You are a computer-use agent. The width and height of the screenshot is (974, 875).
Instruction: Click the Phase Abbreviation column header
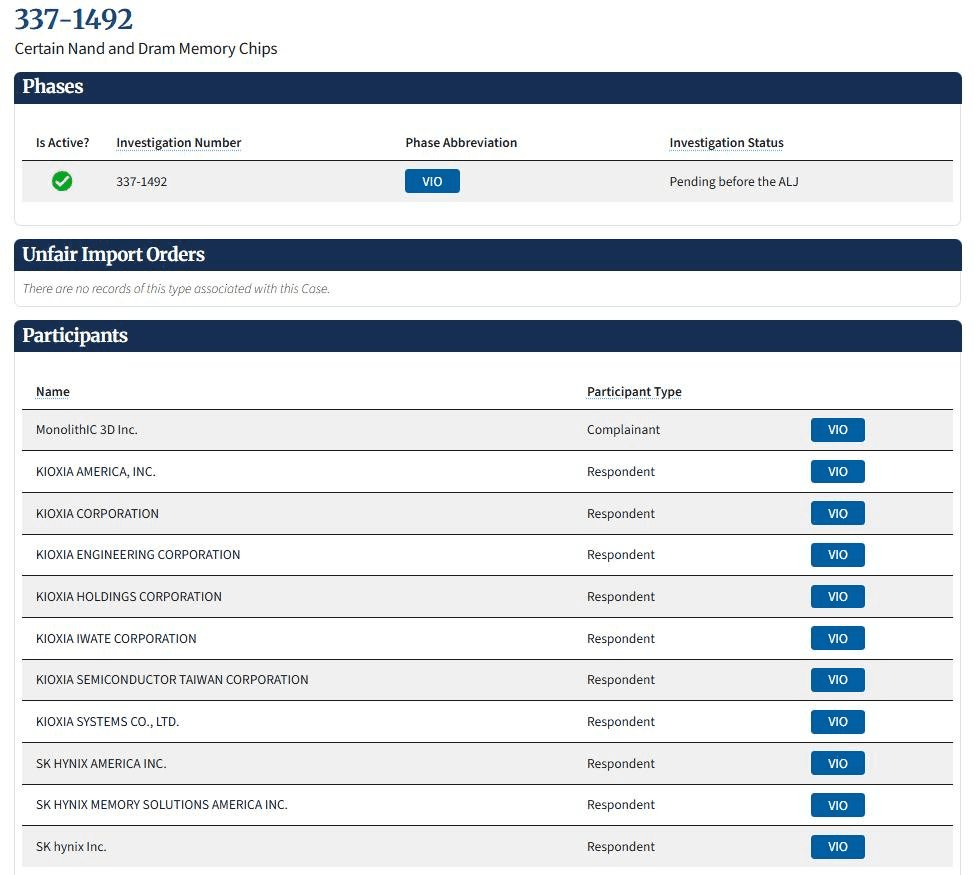click(x=461, y=143)
